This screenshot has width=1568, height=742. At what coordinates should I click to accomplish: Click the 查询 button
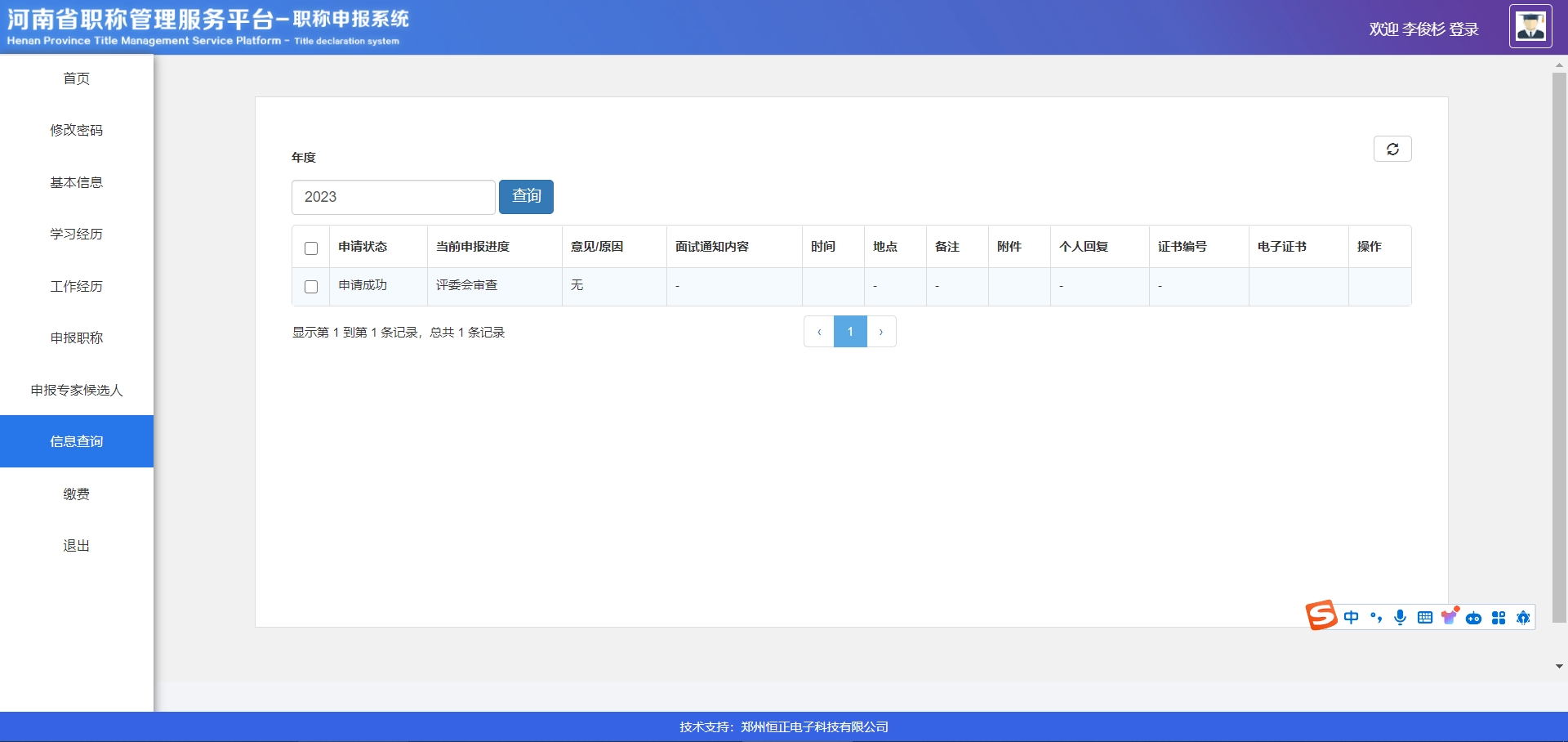click(526, 197)
